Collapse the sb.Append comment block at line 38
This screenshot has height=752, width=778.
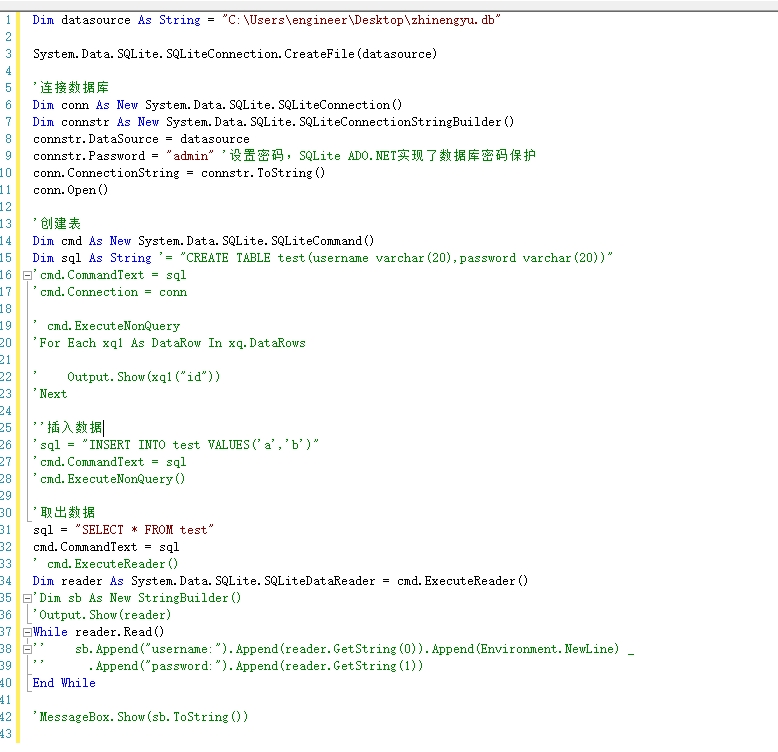pyautogui.click(x=26, y=649)
